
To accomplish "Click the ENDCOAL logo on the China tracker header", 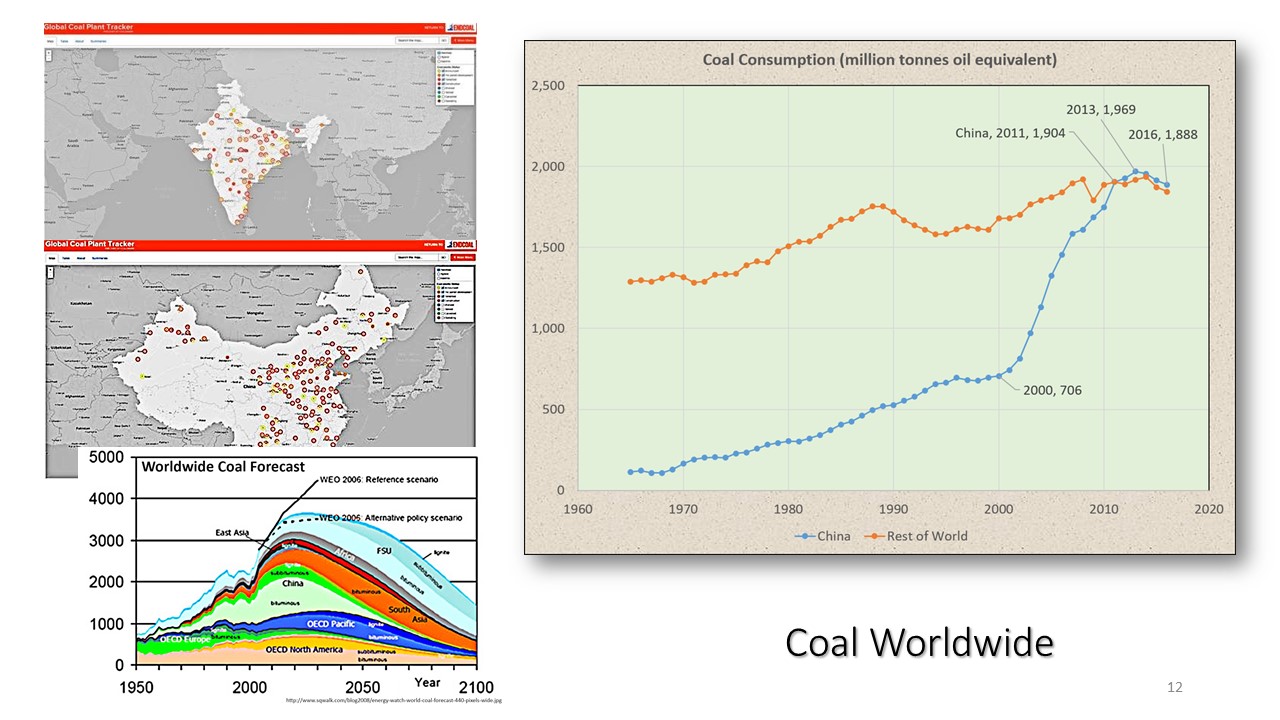I will coord(461,245).
